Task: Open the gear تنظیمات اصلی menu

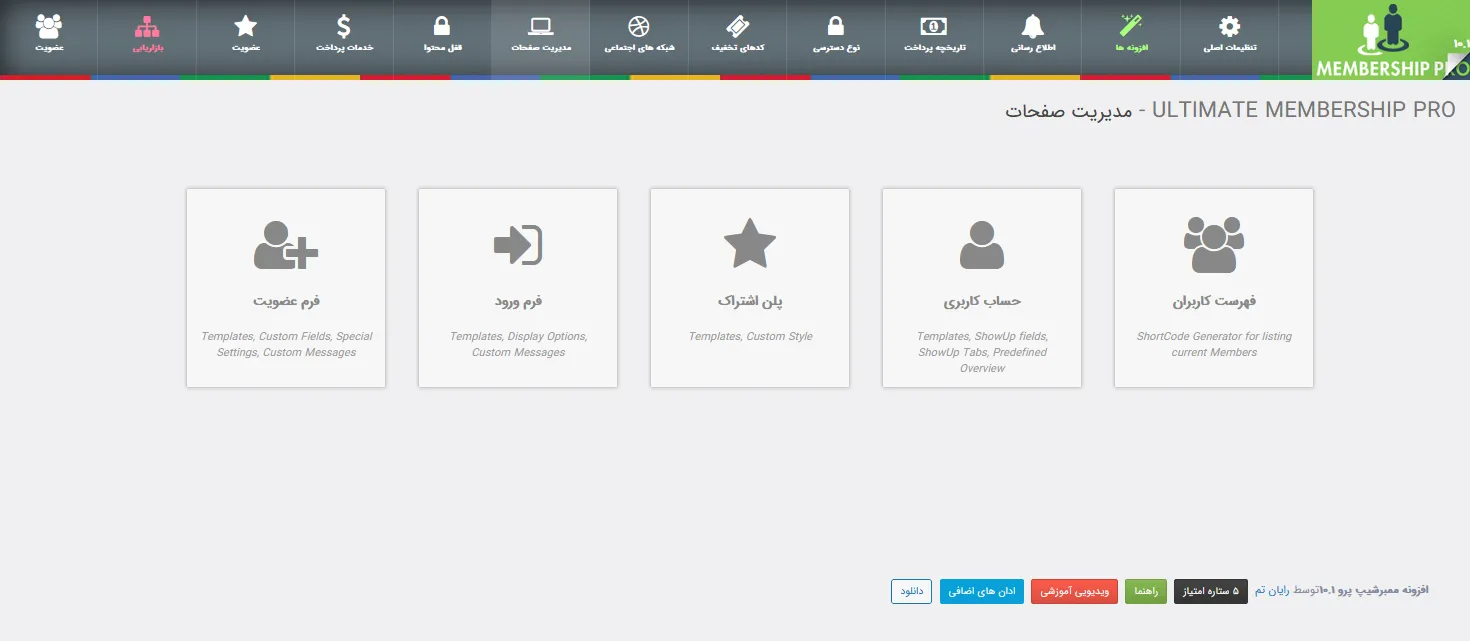Action: pos(1229,37)
